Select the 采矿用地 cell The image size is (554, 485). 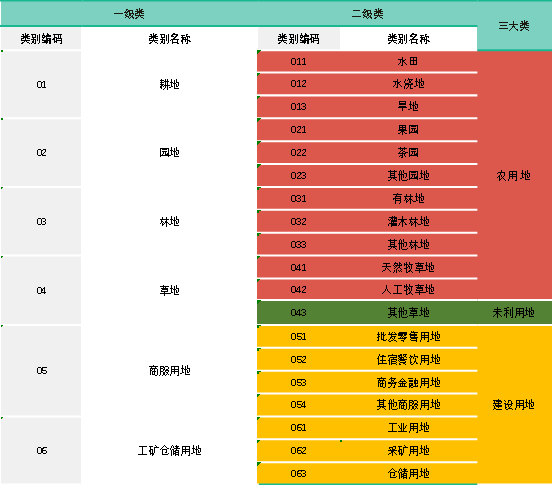pos(408,451)
